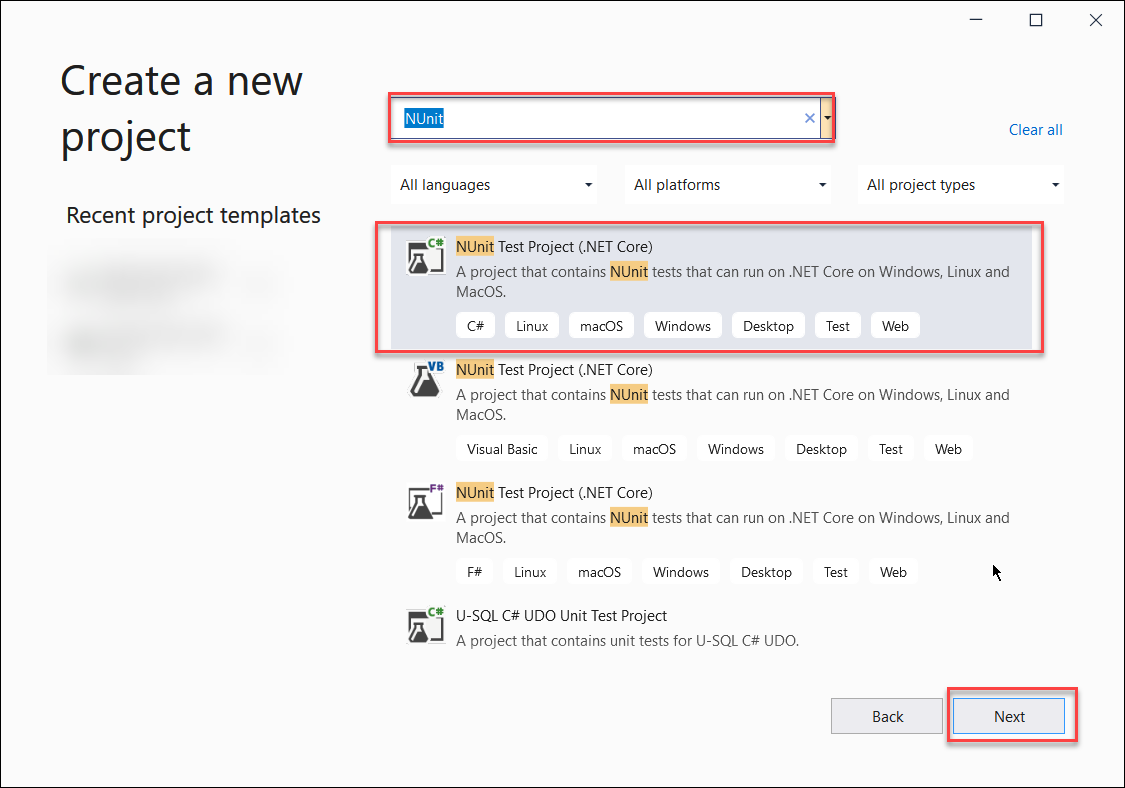Select U-SQL C# UDO Unit Test Project title

tap(561, 616)
